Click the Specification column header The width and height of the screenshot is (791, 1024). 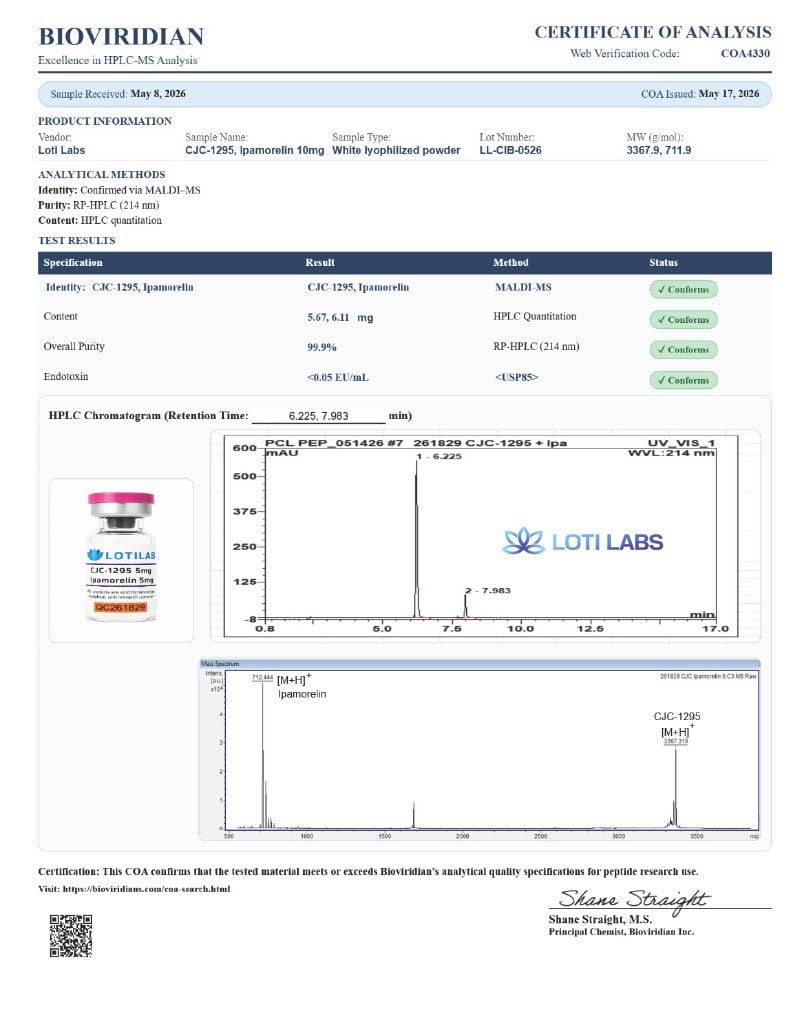73,263
